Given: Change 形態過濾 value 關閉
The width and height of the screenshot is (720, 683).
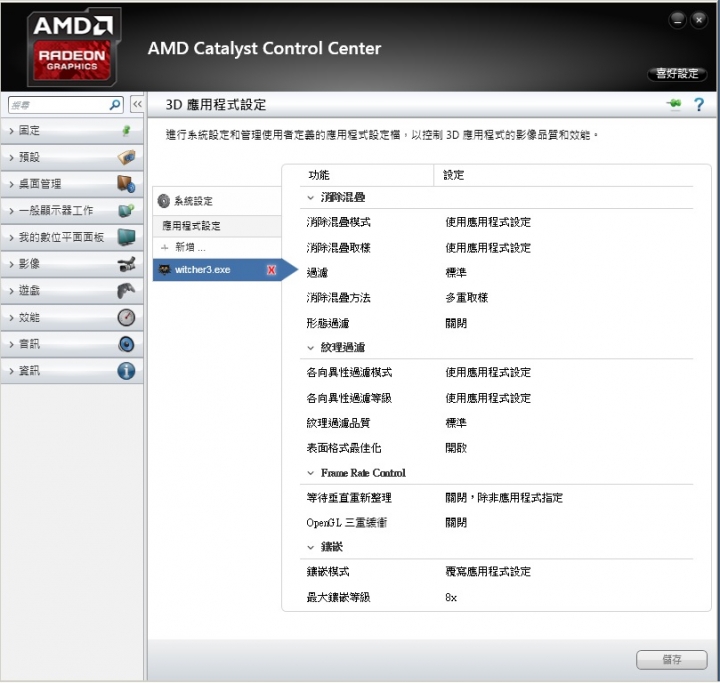Looking at the screenshot, I should pyautogui.click(x=456, y=323).
